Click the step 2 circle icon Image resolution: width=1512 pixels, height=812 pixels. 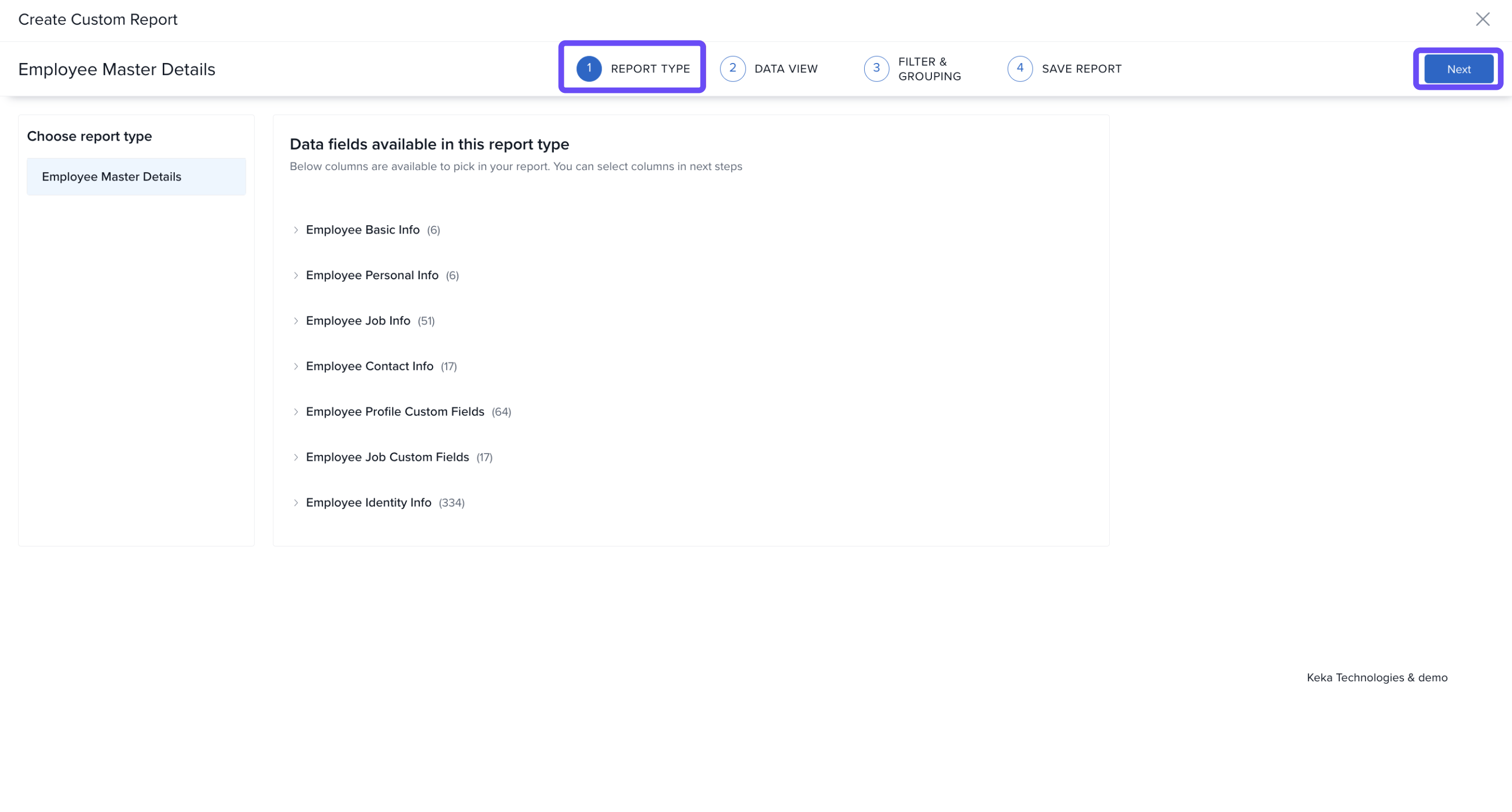(x=732, y=69)
